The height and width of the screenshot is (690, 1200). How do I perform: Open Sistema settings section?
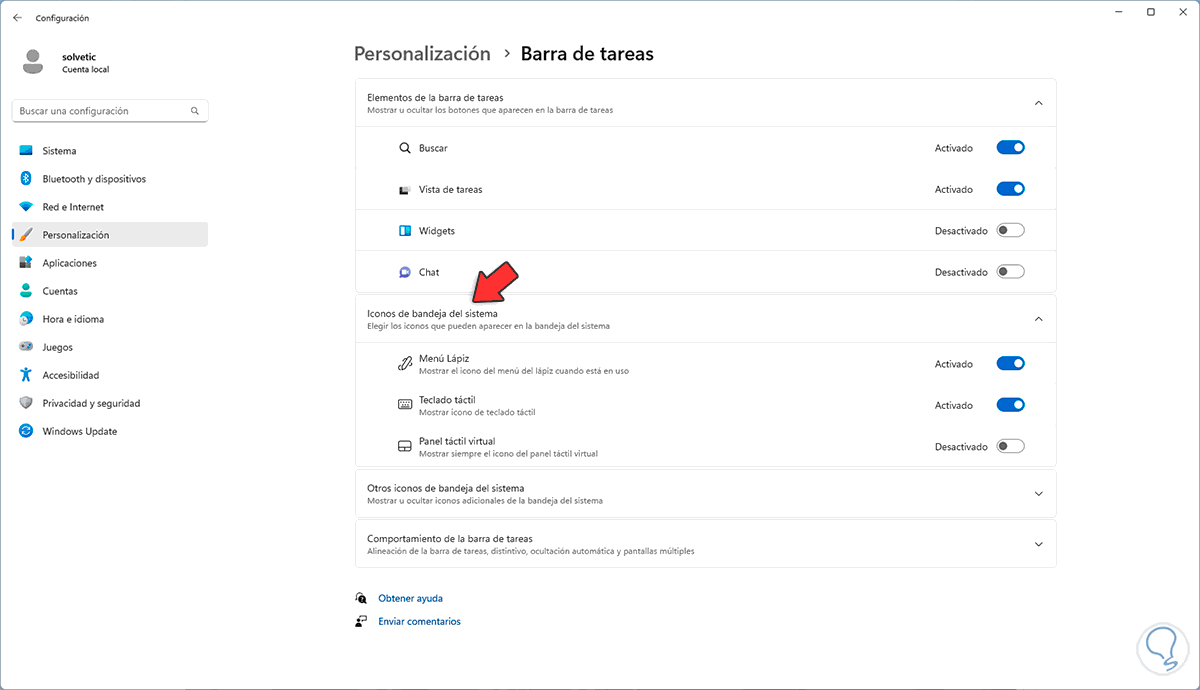tap(59, 151)
